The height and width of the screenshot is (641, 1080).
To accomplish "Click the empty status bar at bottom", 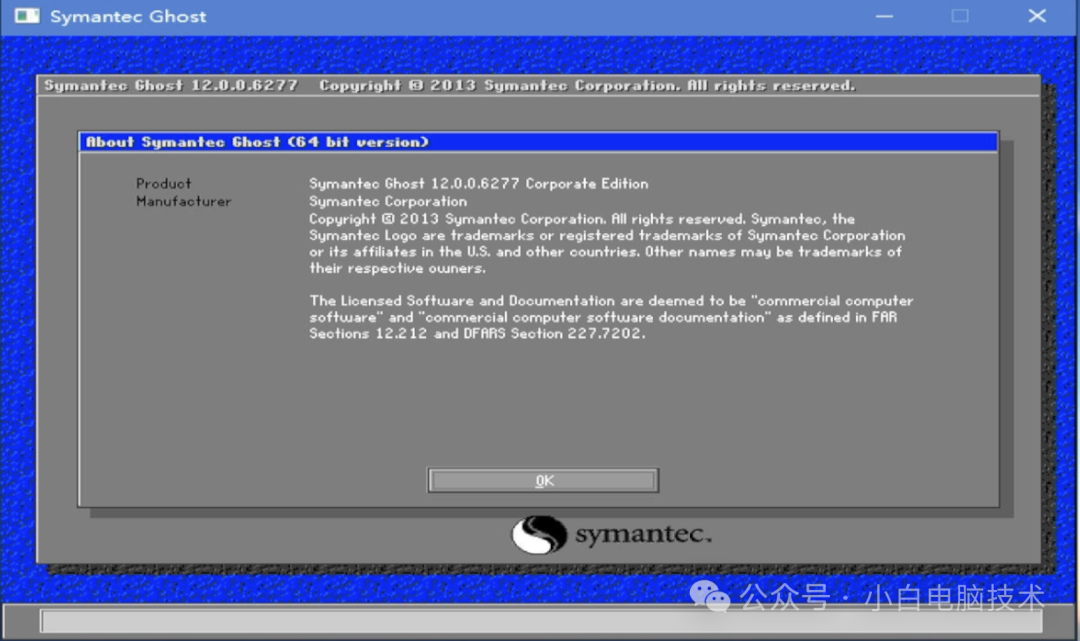I will 541,621.
